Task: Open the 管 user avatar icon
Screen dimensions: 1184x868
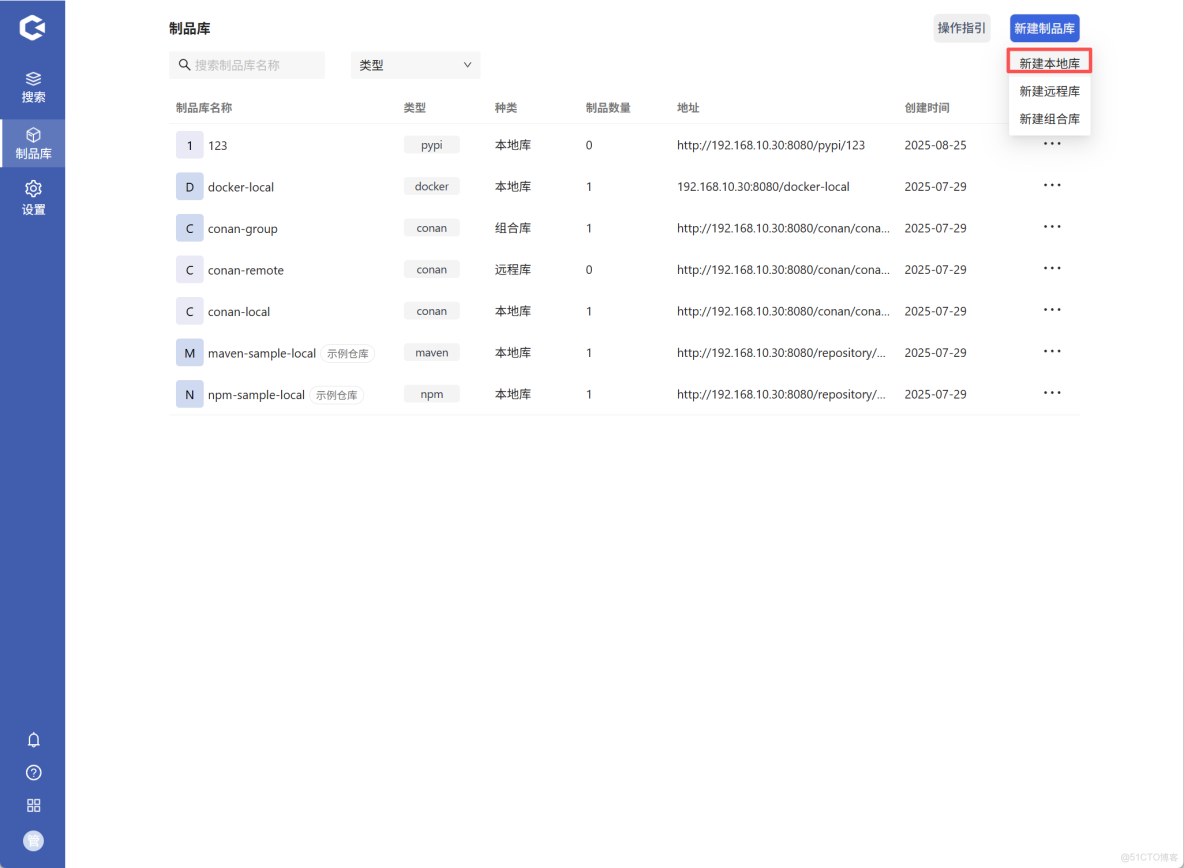Action: pos(33,840)
